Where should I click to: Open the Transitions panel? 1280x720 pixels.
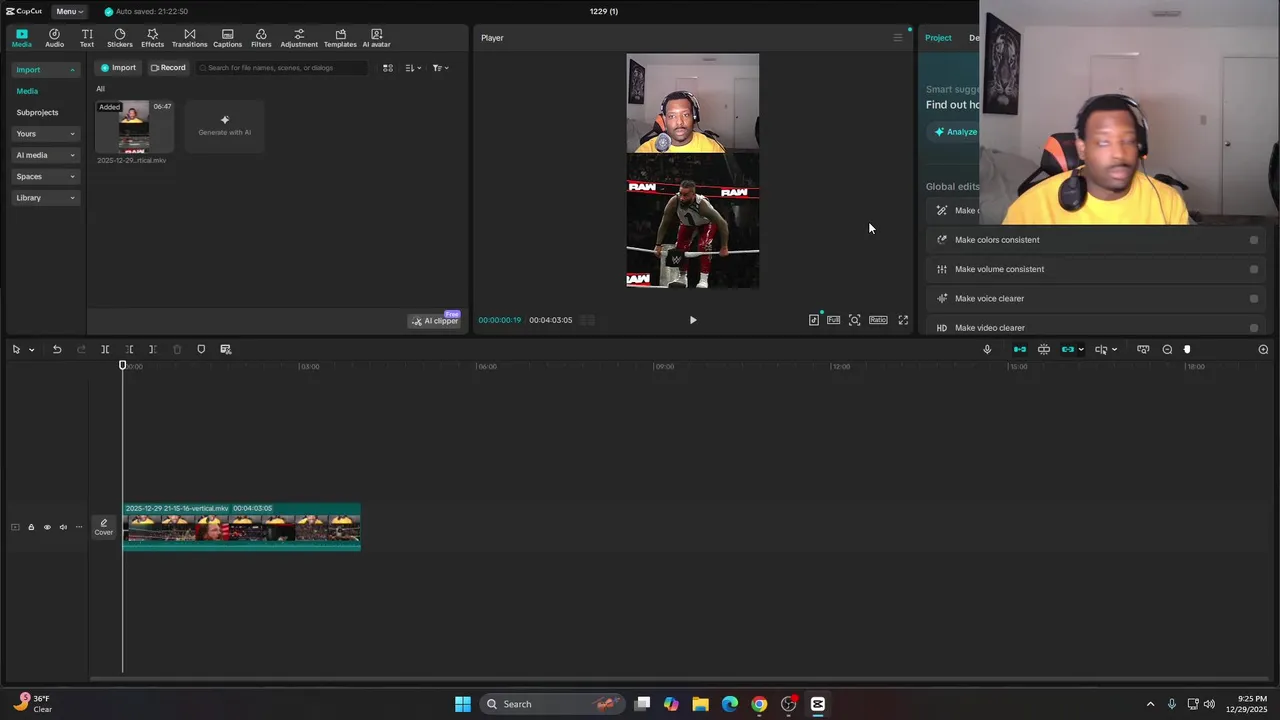click(x=189, y=38)
